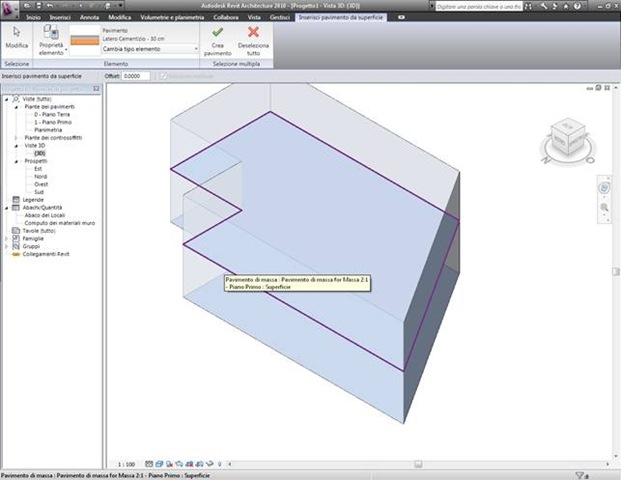
Task: Click the zoom tool on navigation bar
Action: tap(604, 208)
